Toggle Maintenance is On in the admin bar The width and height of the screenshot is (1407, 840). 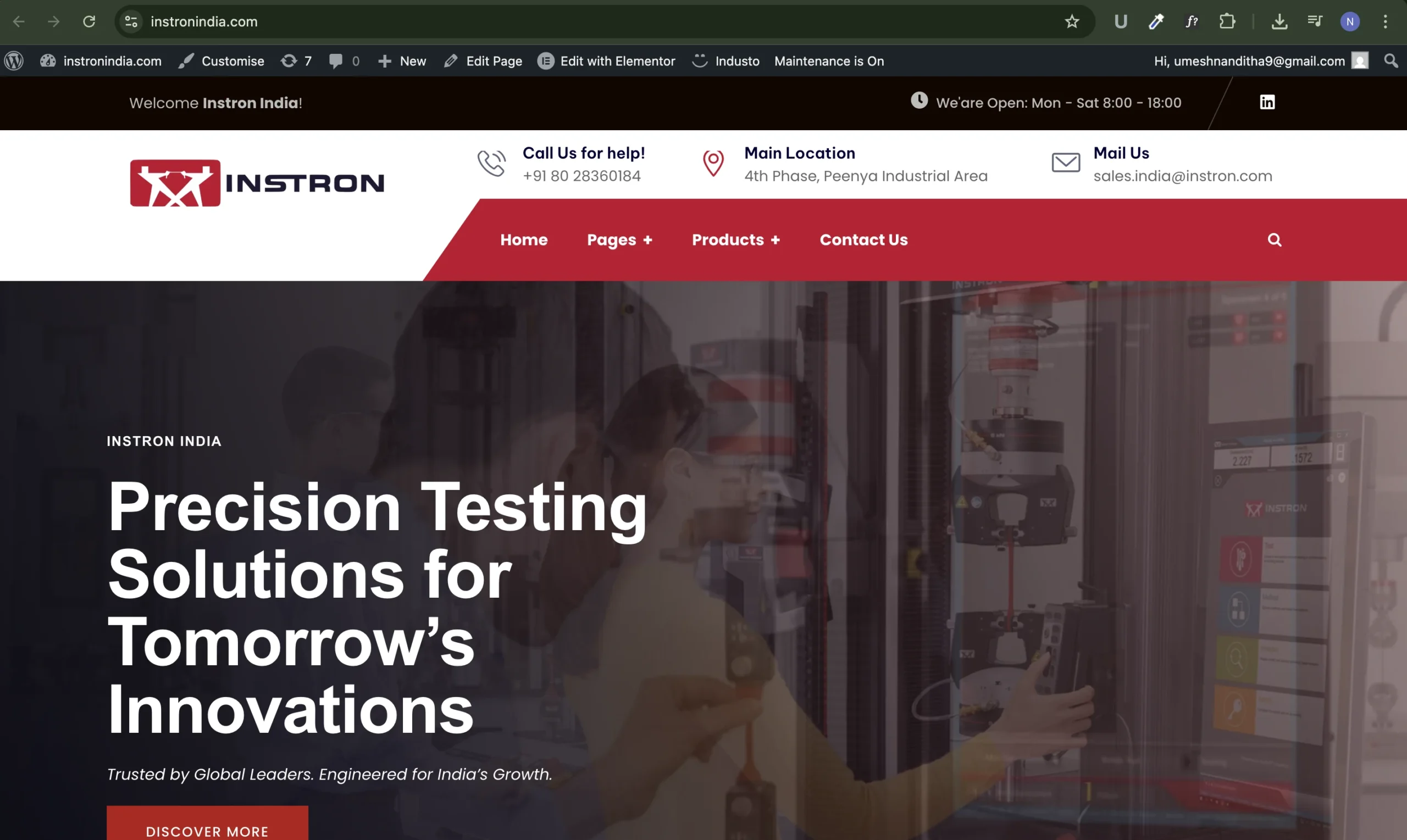point(829,60)
